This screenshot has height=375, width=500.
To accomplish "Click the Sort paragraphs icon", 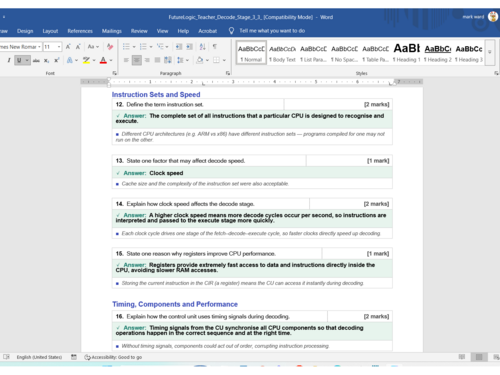I will [202, 47].
